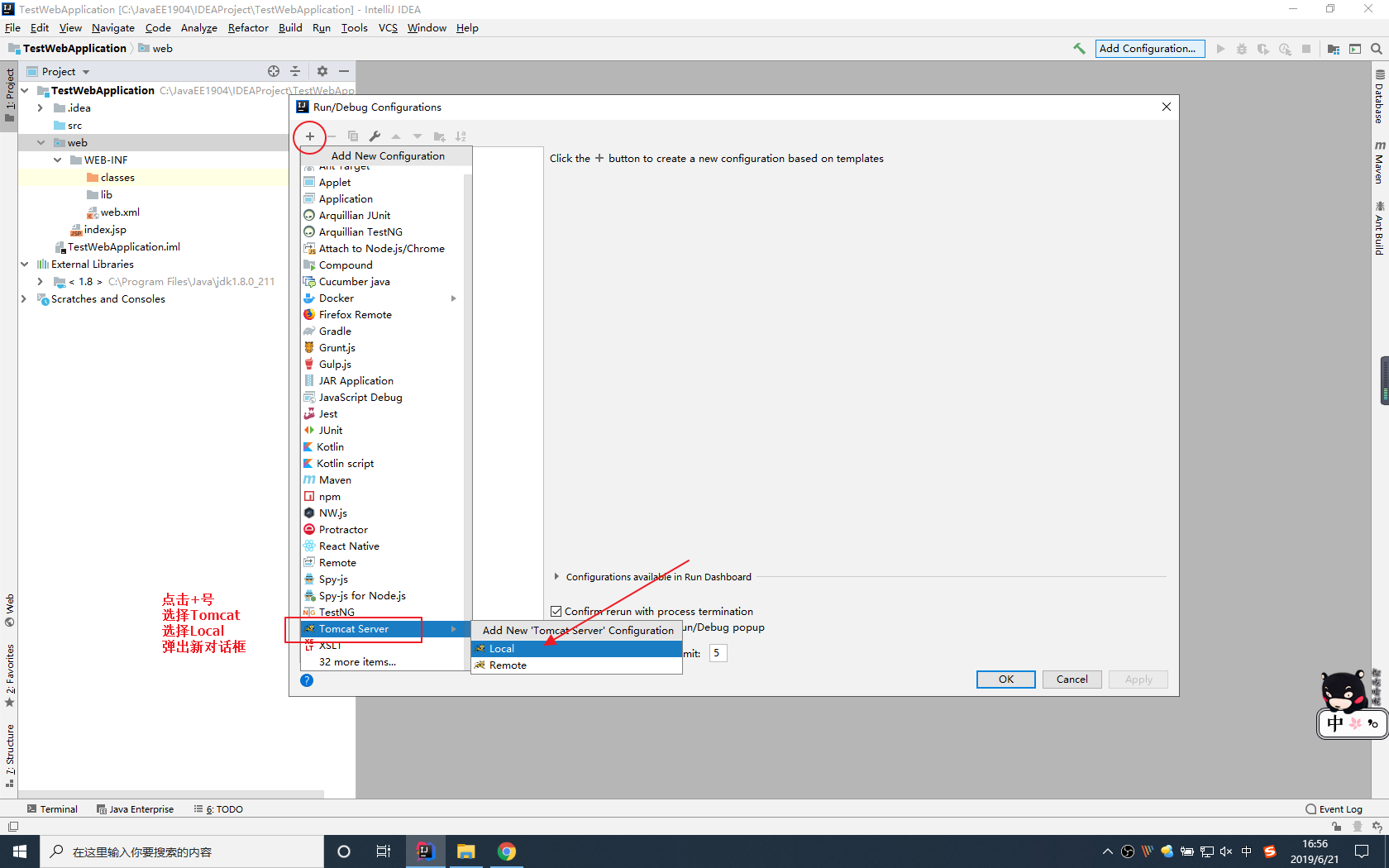
Task: Click the Add Configuration... toolbar button
Action: pos(1150,49)
